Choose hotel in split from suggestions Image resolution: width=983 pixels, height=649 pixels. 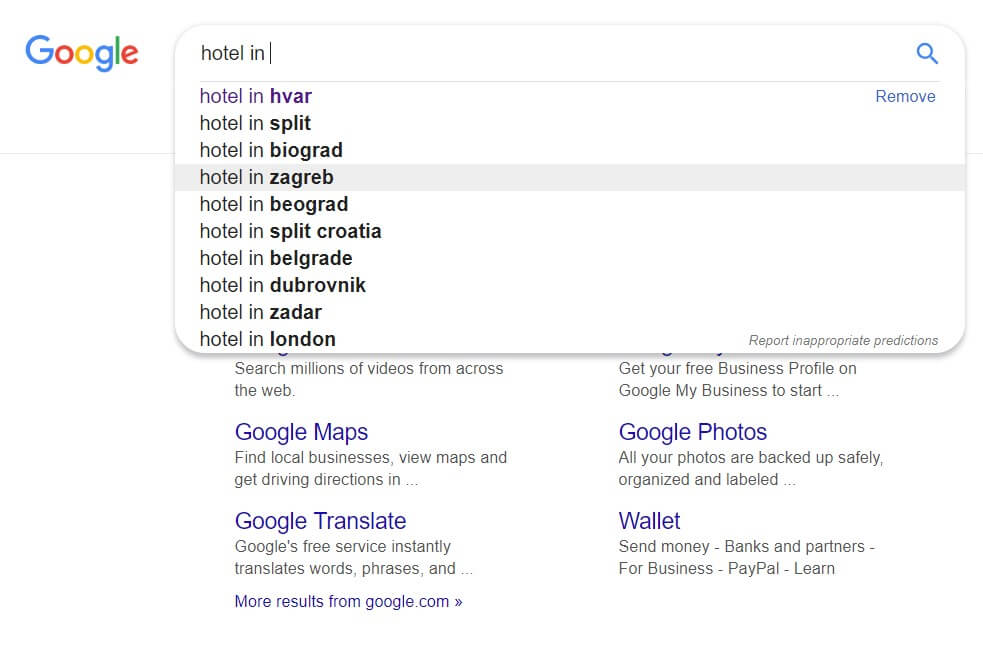[x=255, y=123]
